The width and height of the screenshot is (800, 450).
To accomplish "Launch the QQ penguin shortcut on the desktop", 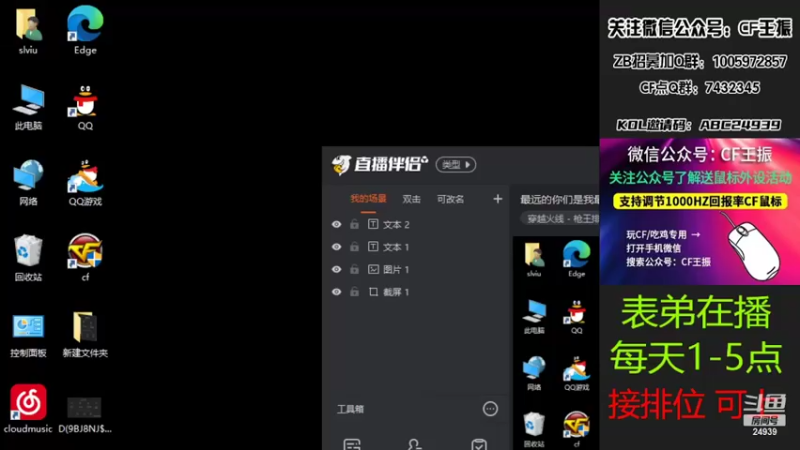I will coord(85,107).
